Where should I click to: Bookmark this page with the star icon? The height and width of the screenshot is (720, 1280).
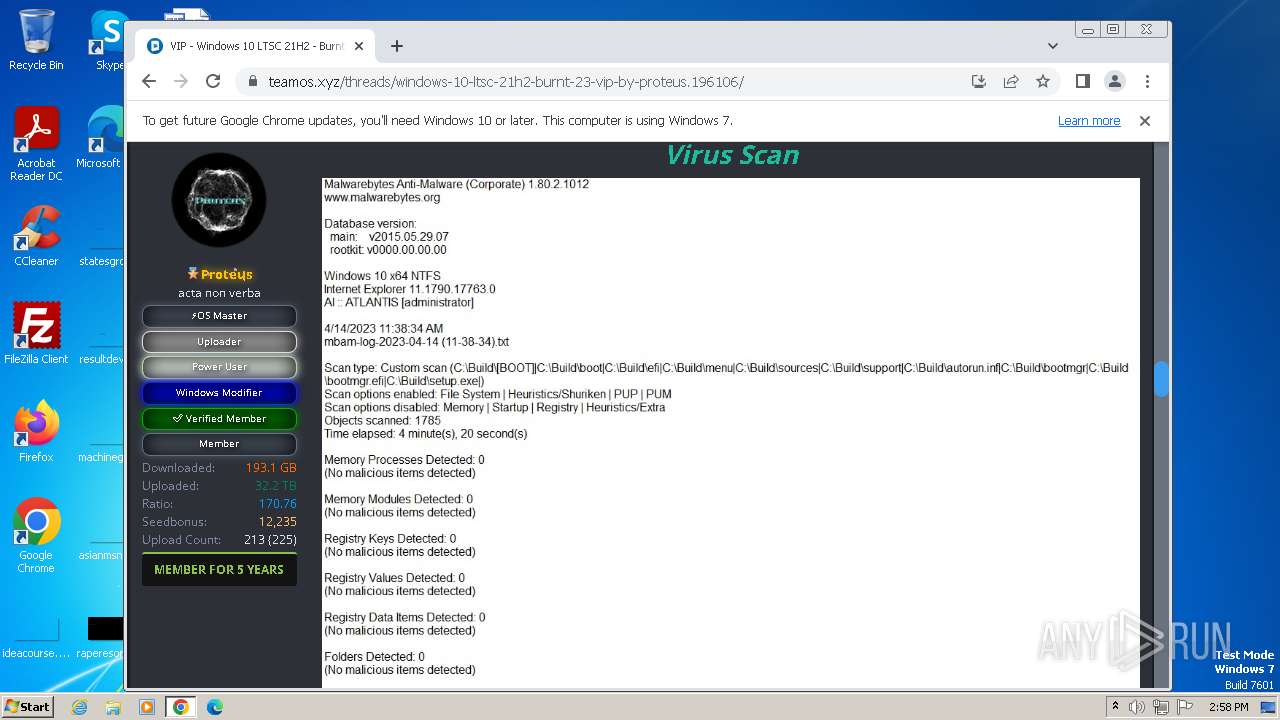pos(1043,82)
